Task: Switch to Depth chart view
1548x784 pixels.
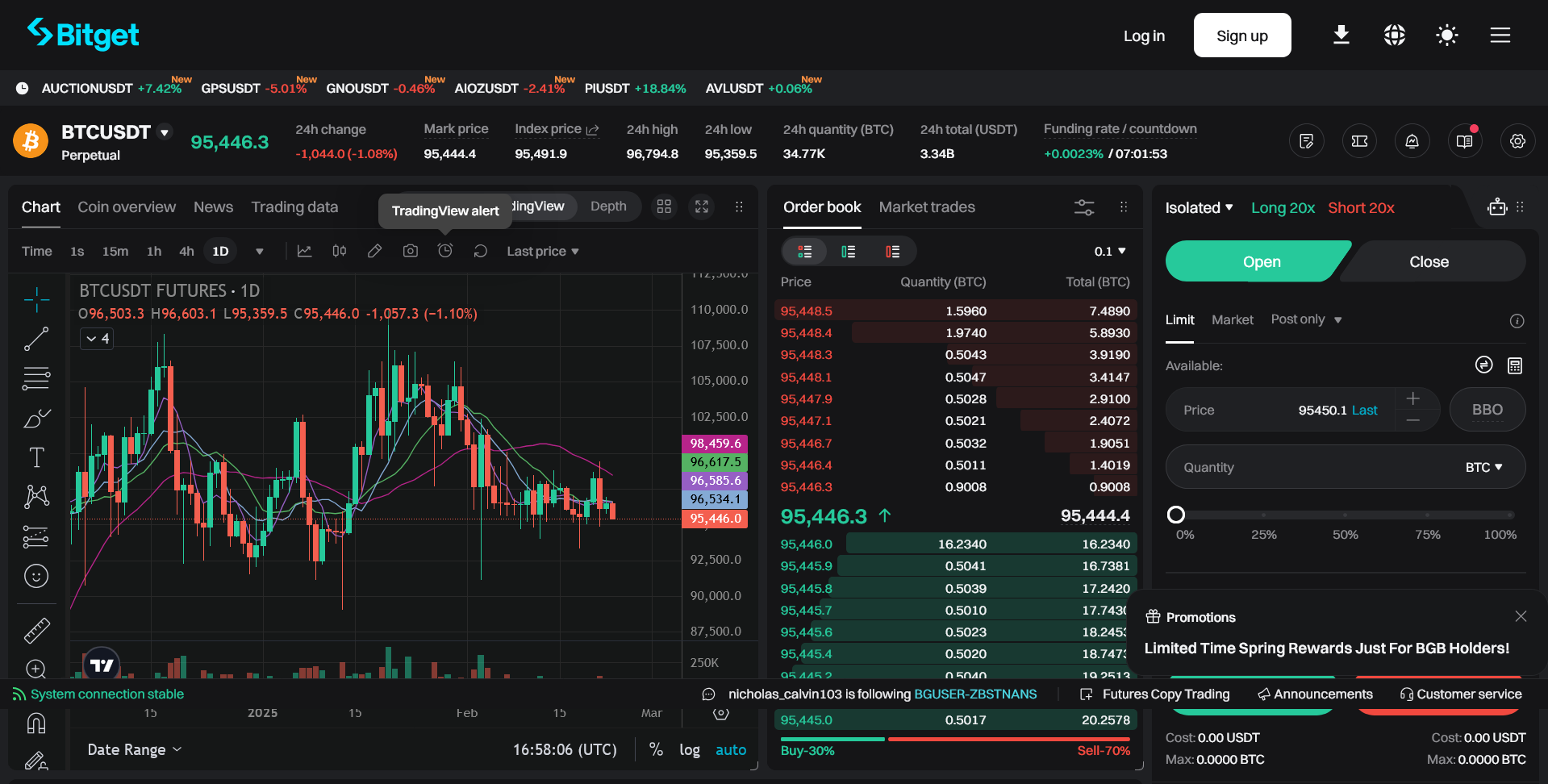Action: click(608, 206)
